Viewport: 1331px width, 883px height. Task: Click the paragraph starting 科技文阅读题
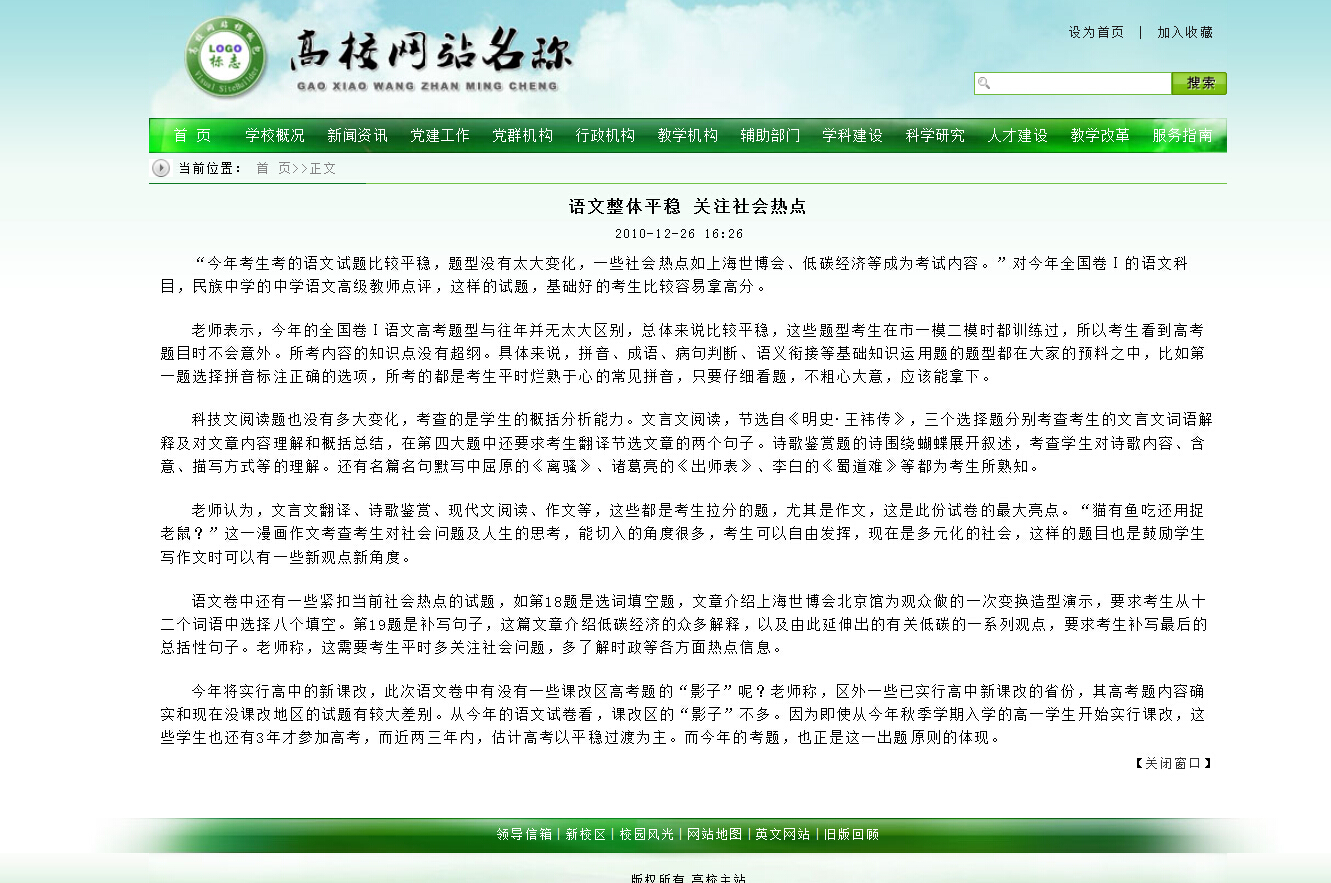(x=687, y=442)
